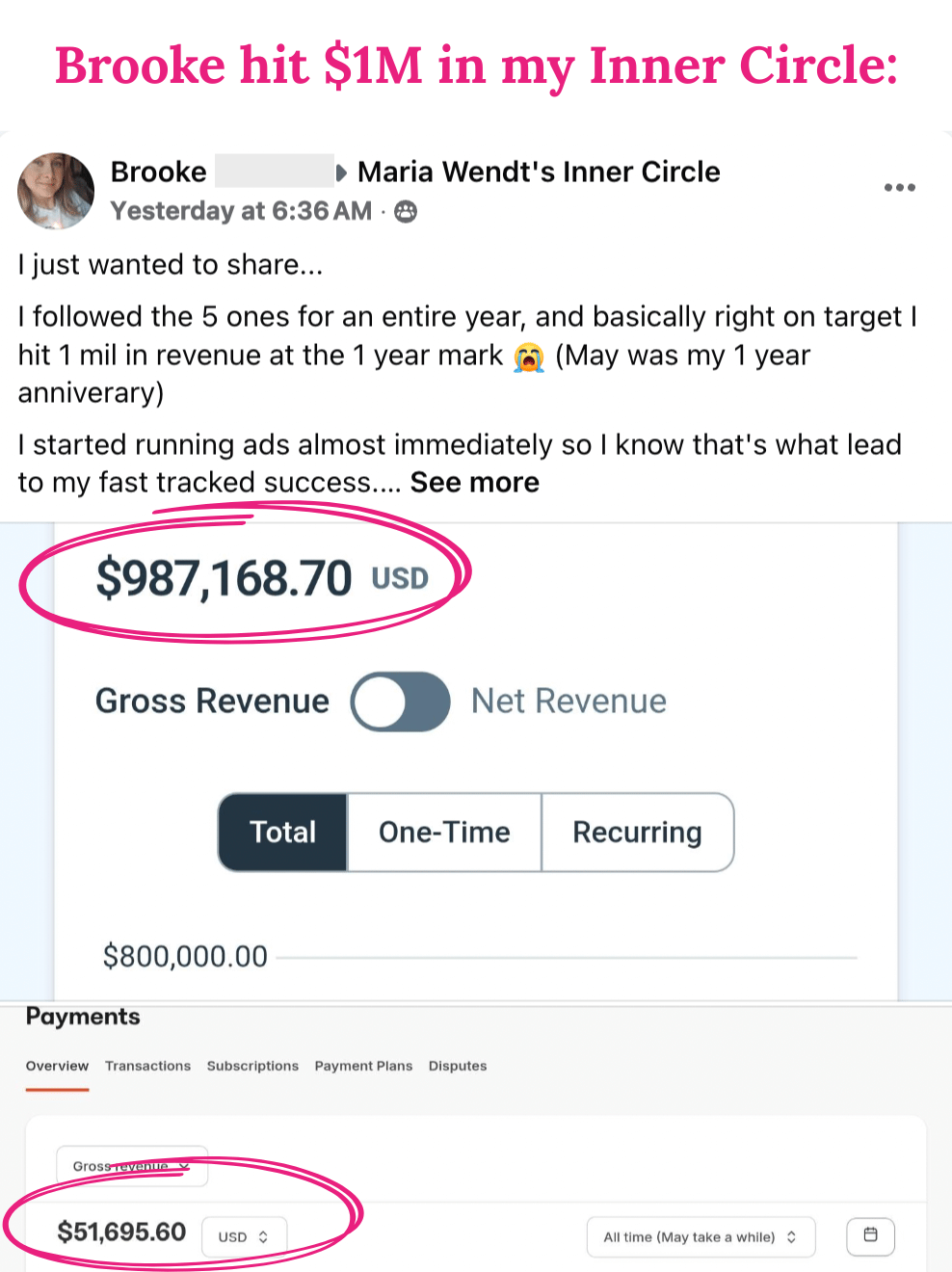Switch to the One-Time revenue view
The height and width of the screenshot is (1272, 952).
444,833
